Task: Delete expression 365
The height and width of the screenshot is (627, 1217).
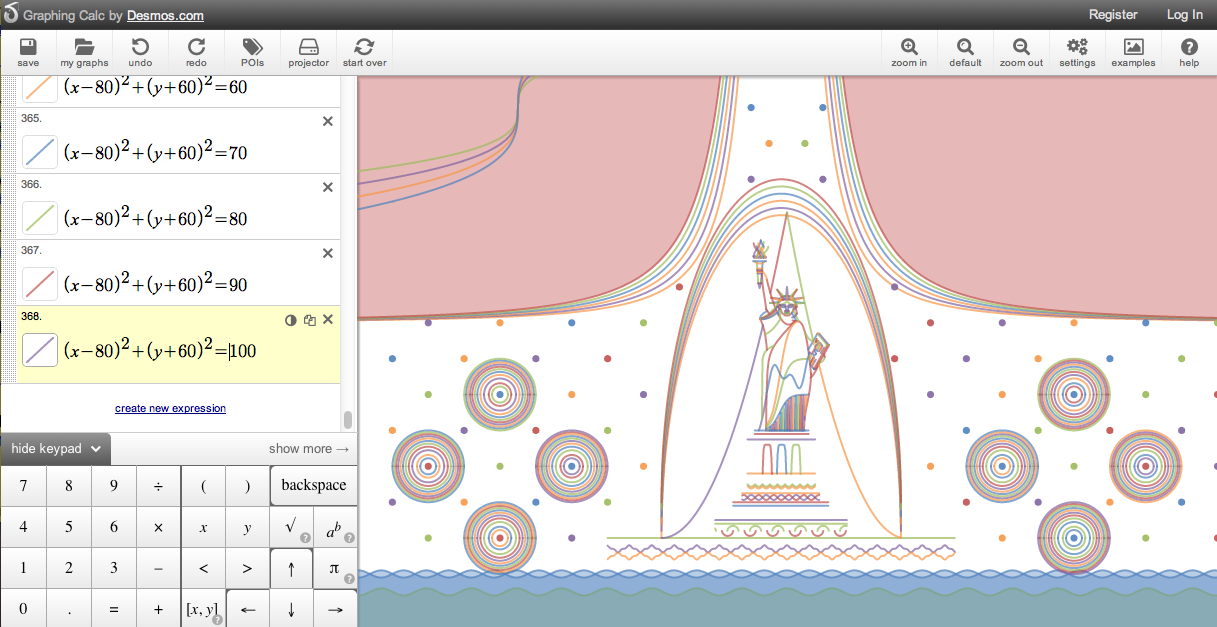Action: pyautogui.click(x=328, y=121)
